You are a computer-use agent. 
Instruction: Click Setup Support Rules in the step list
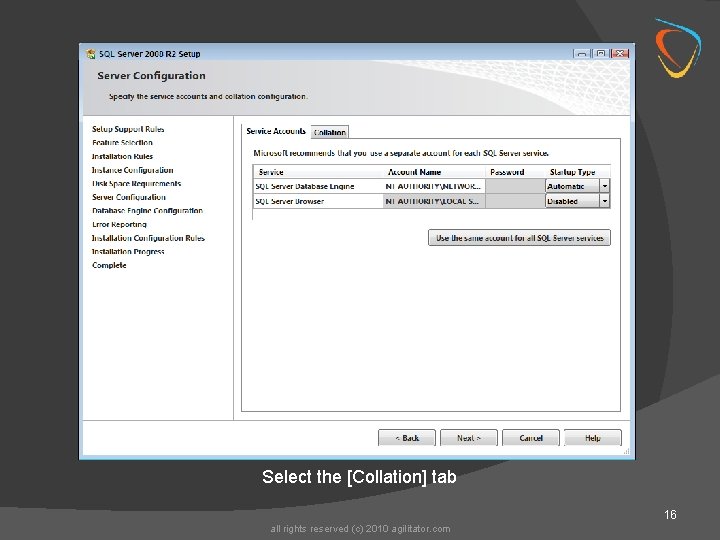(x=128, y=129)
